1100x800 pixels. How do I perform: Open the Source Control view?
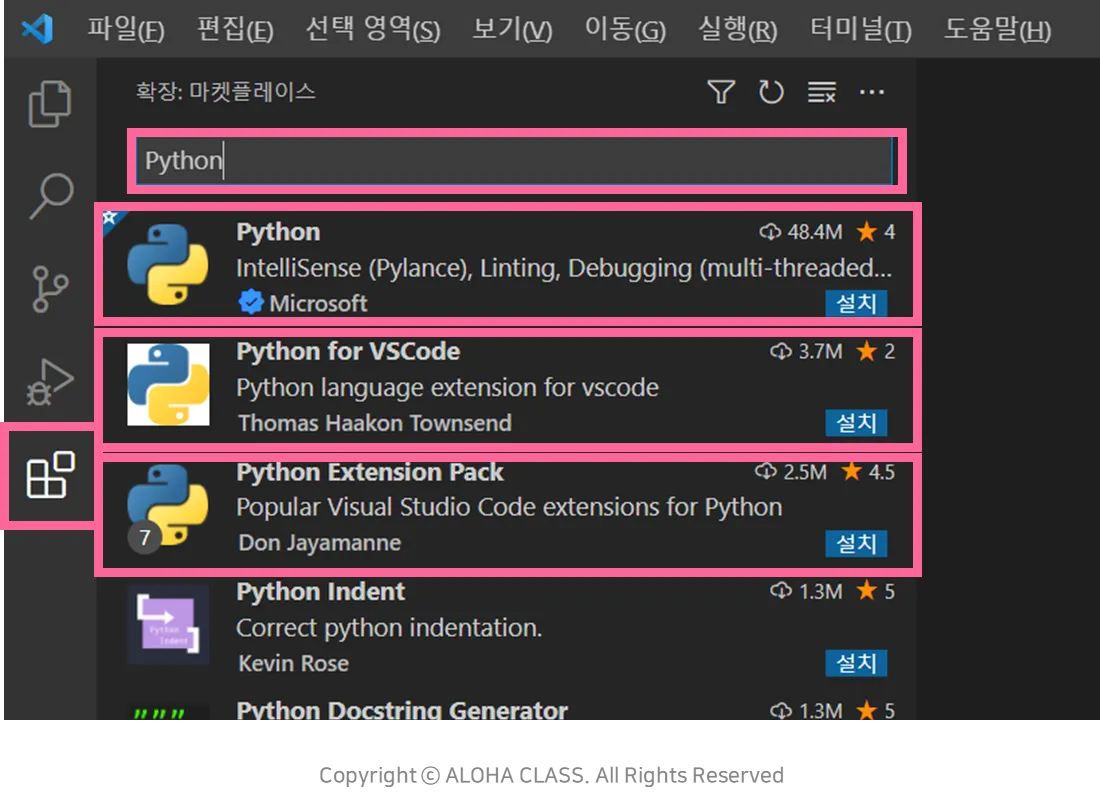[x=50, y=288]
